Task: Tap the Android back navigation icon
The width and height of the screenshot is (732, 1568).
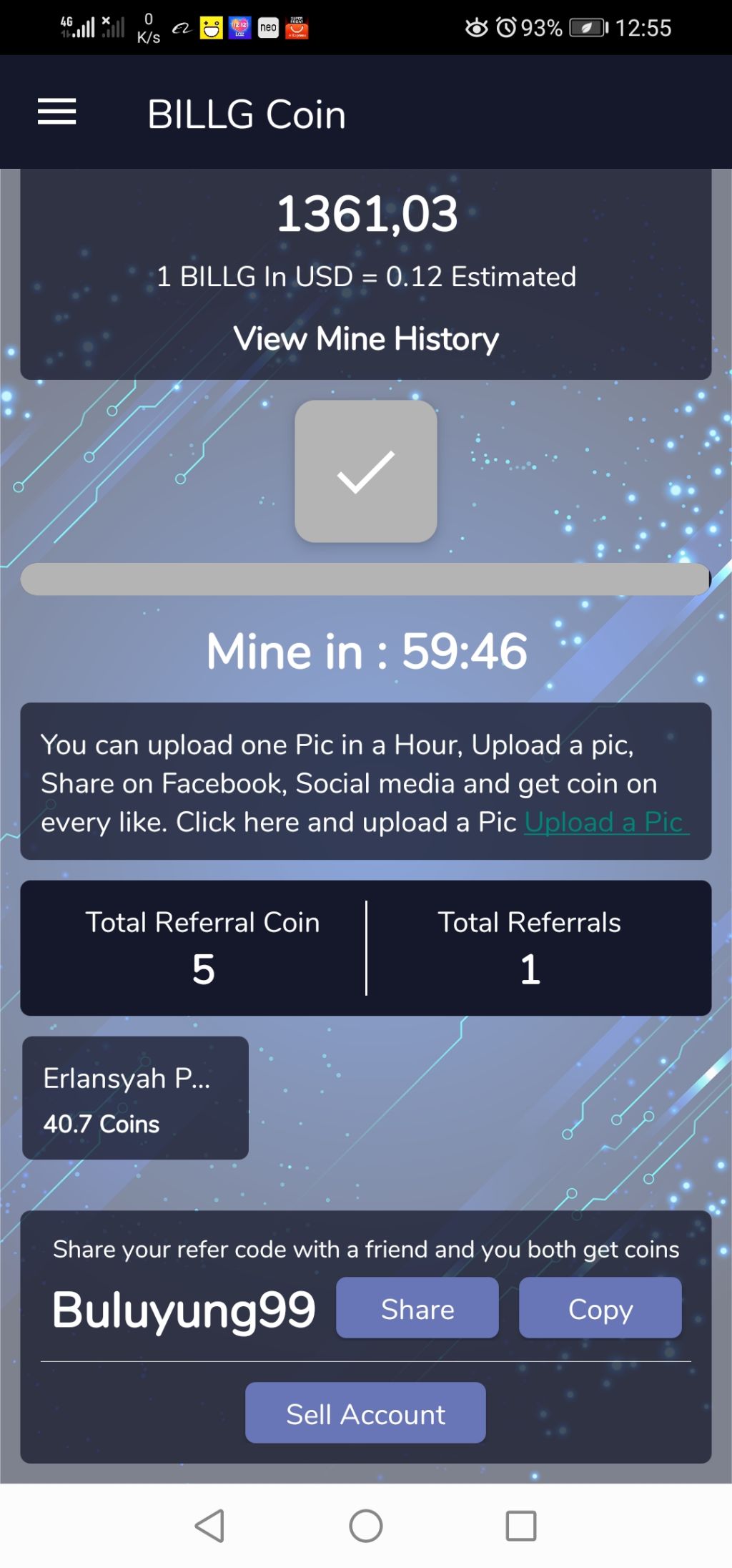Action: click(209, 1526)
